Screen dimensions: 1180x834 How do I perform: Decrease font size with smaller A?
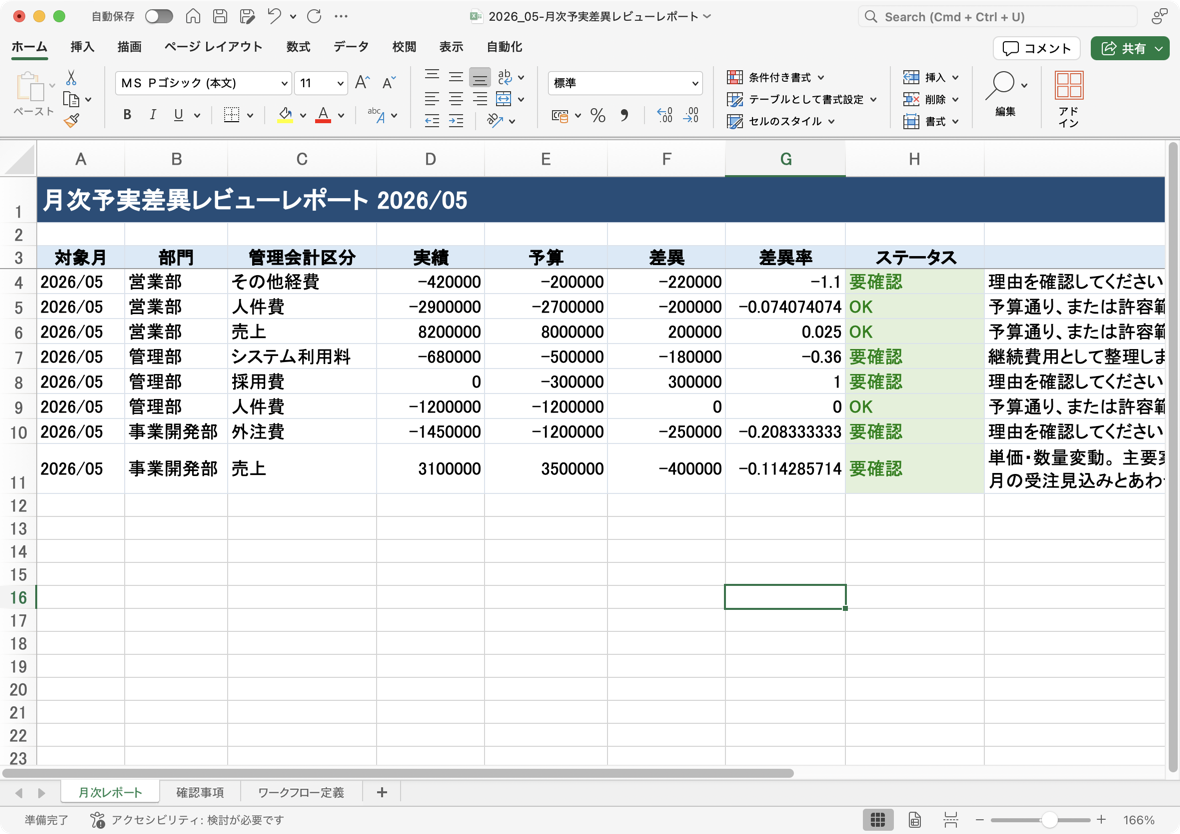click(388, 83)
